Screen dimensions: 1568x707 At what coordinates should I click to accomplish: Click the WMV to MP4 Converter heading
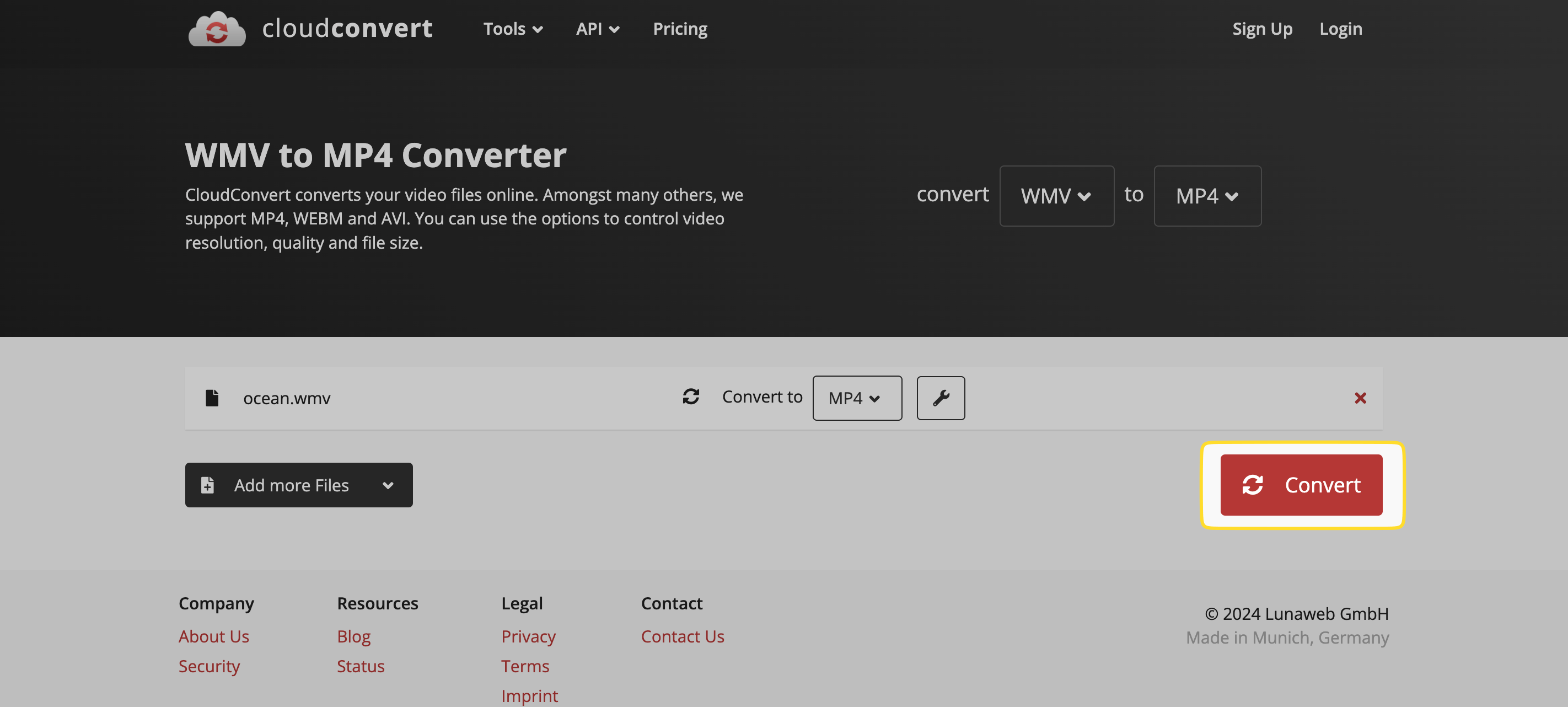pyautogui.click(x=375, y=154)
